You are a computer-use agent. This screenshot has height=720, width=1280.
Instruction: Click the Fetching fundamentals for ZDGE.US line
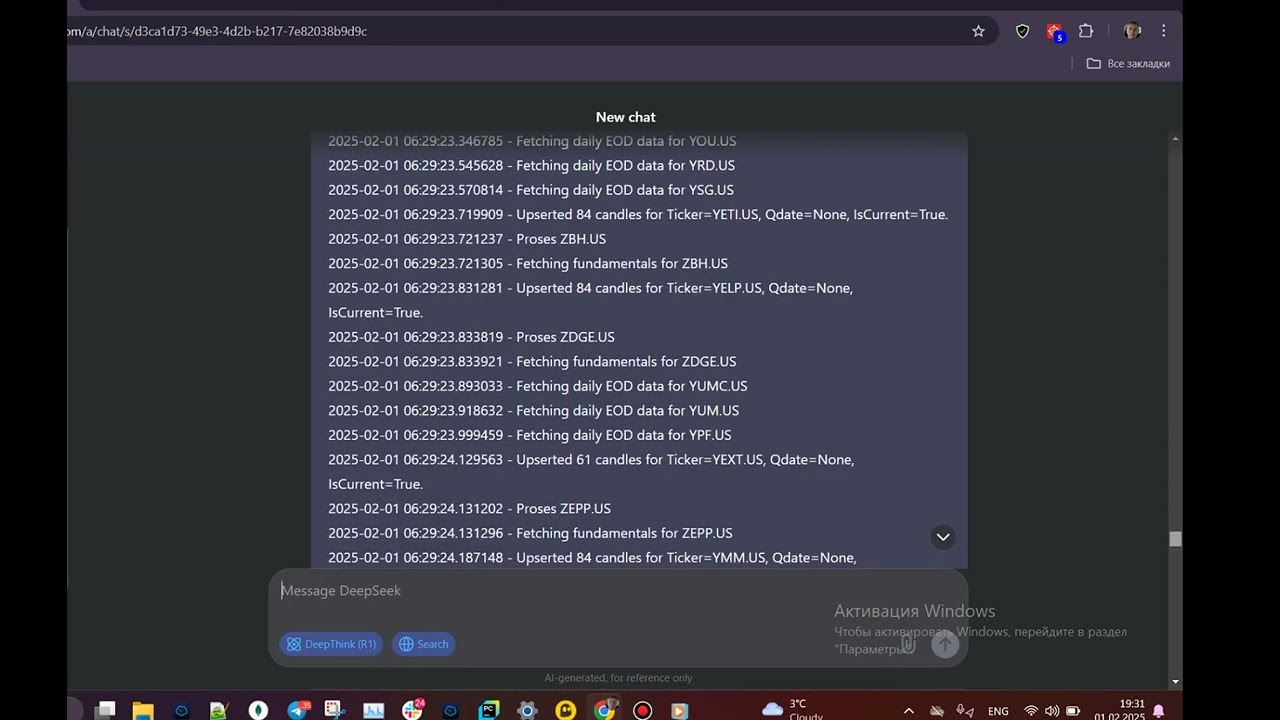tap(532, 361)
